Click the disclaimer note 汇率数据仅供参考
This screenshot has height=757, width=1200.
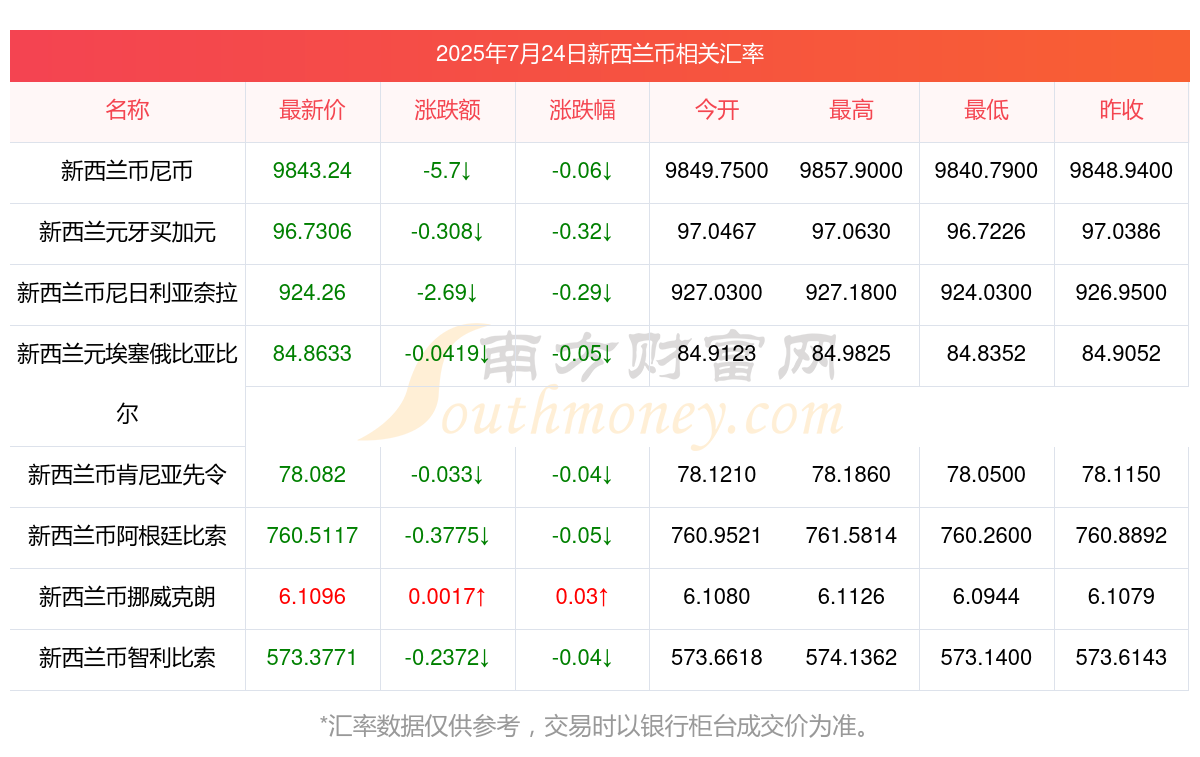point(425,726)
